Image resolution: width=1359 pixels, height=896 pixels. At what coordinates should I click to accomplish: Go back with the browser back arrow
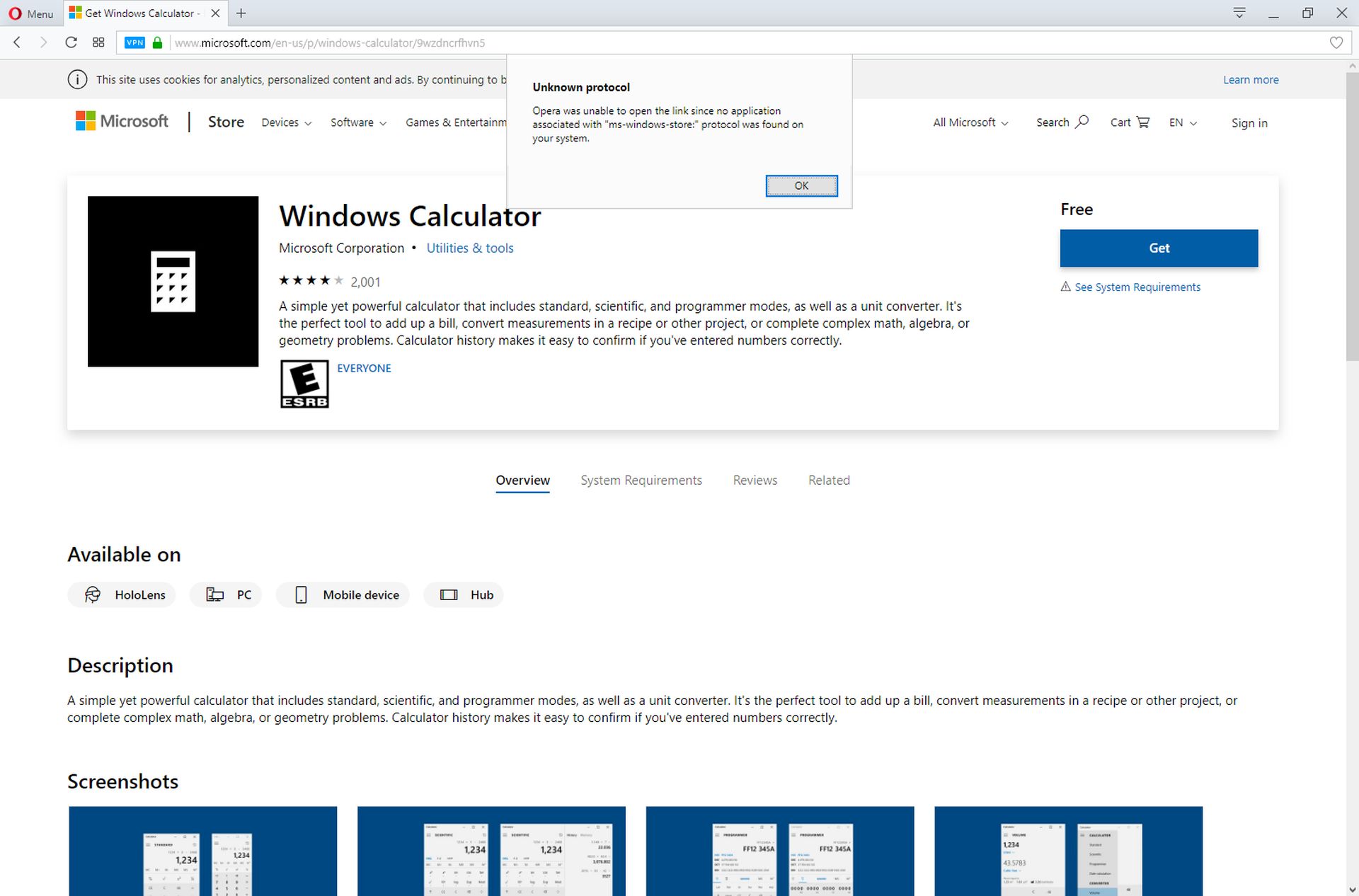tap(17, 42)
